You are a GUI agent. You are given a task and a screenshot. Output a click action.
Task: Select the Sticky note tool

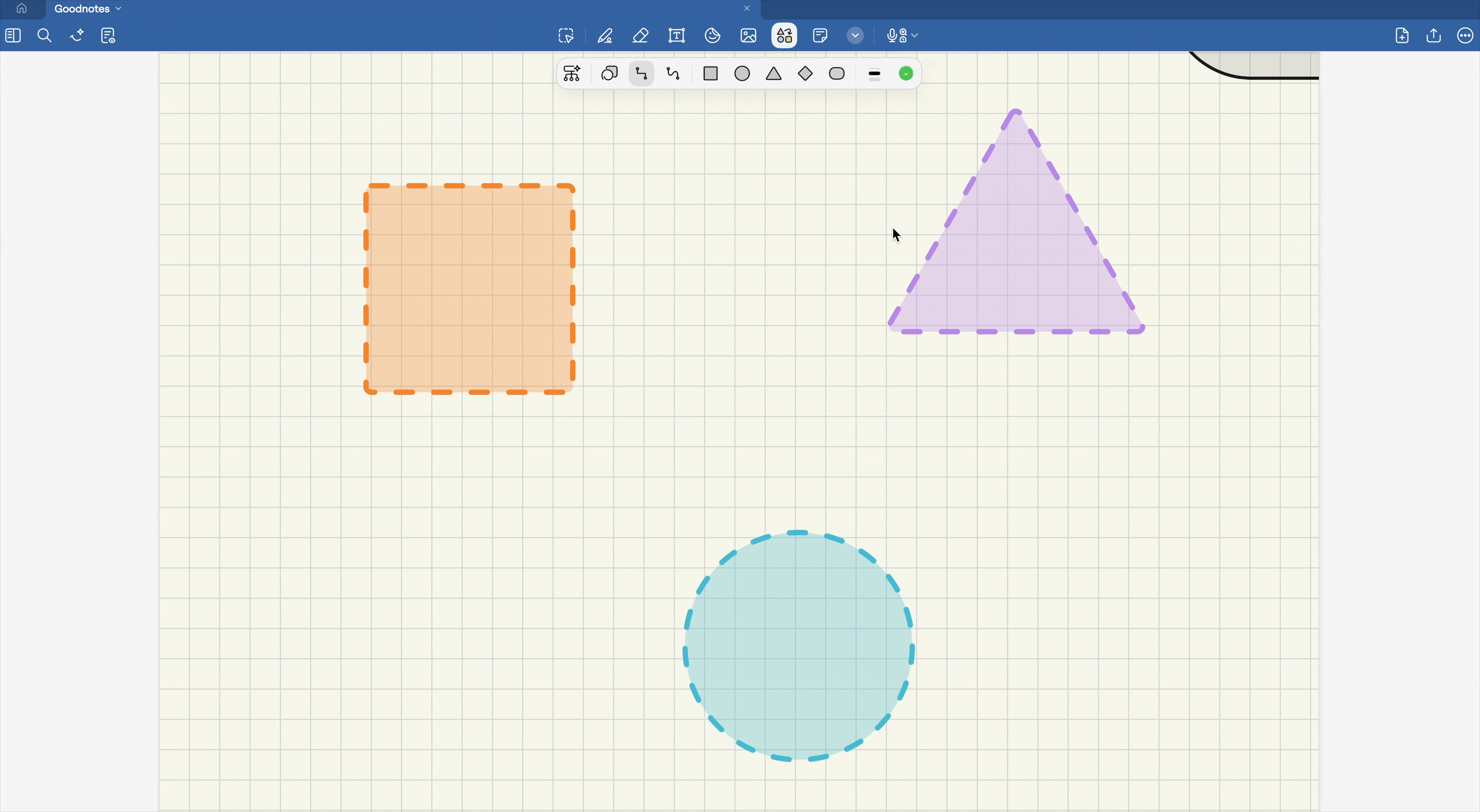pyautogui.click(x=821, y=36)
